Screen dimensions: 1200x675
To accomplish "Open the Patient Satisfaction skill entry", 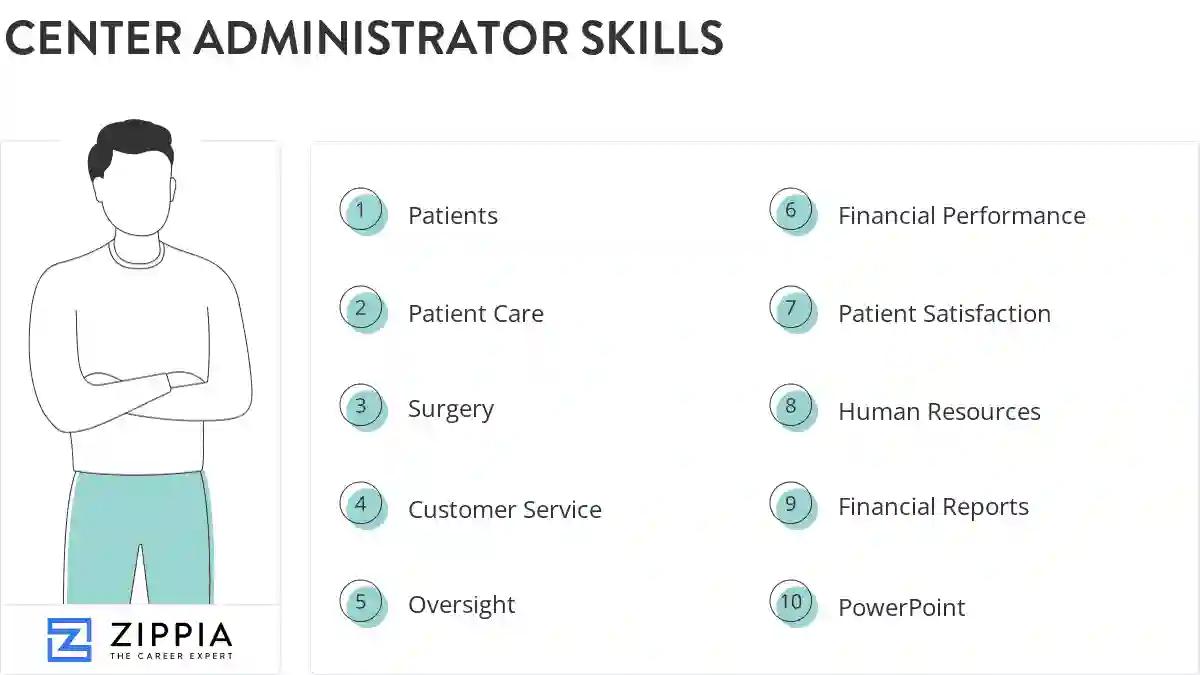I will click(x=945, y=314).
